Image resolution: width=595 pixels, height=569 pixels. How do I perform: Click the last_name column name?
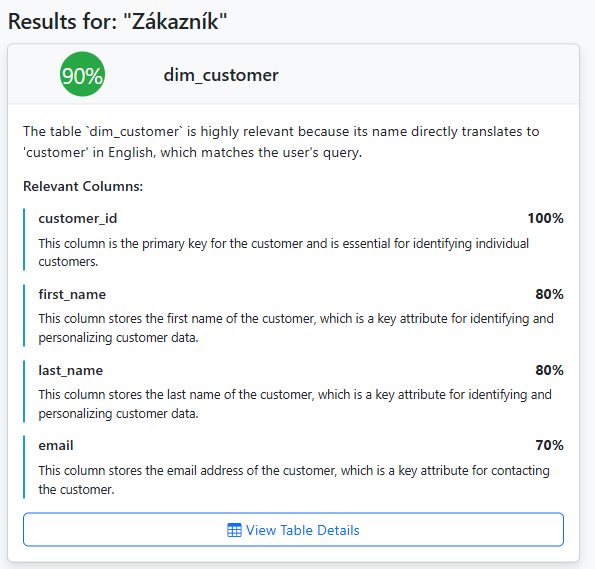click(71, 370)
